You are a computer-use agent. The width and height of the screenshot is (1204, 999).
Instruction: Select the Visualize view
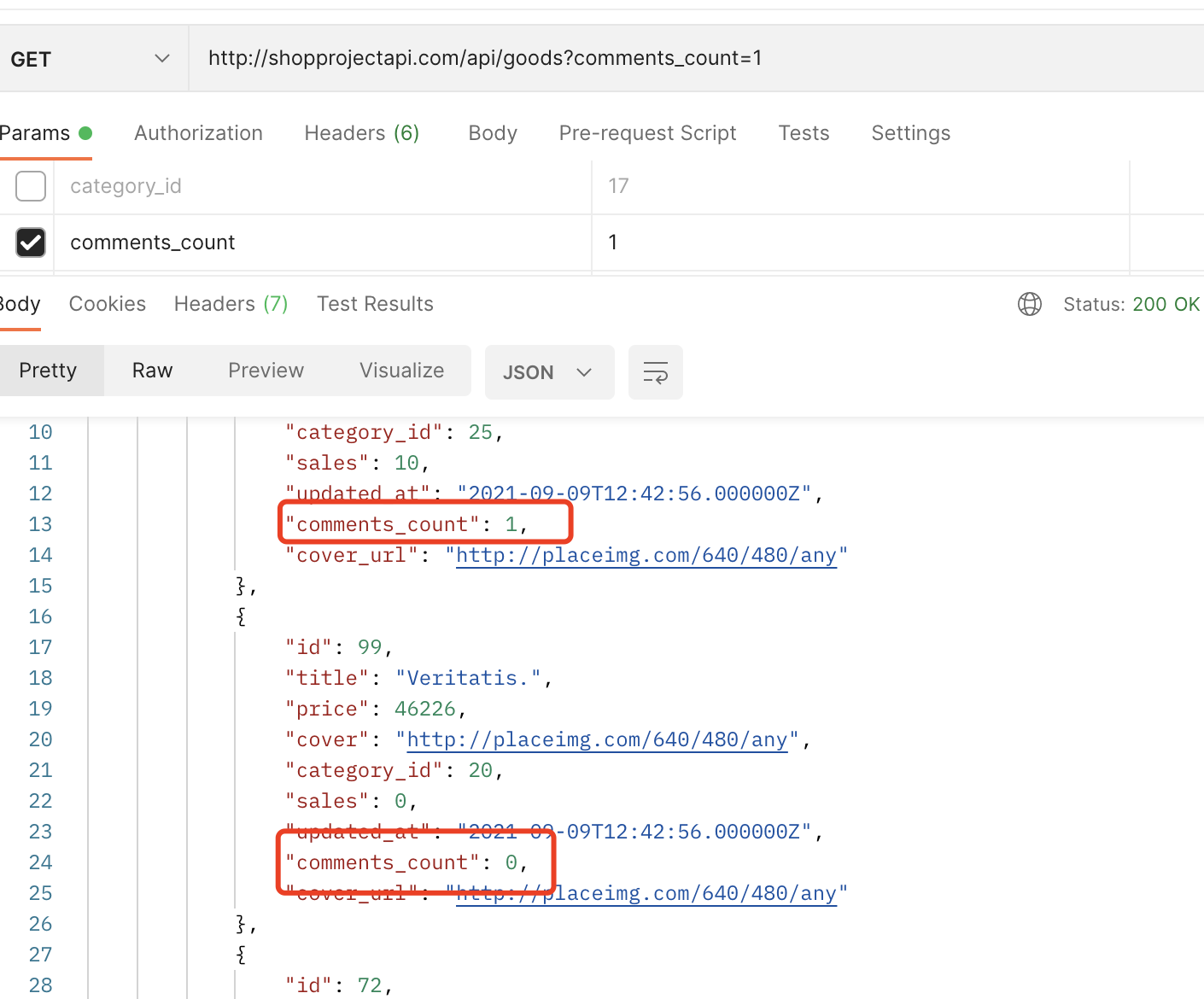pos(401,371)
